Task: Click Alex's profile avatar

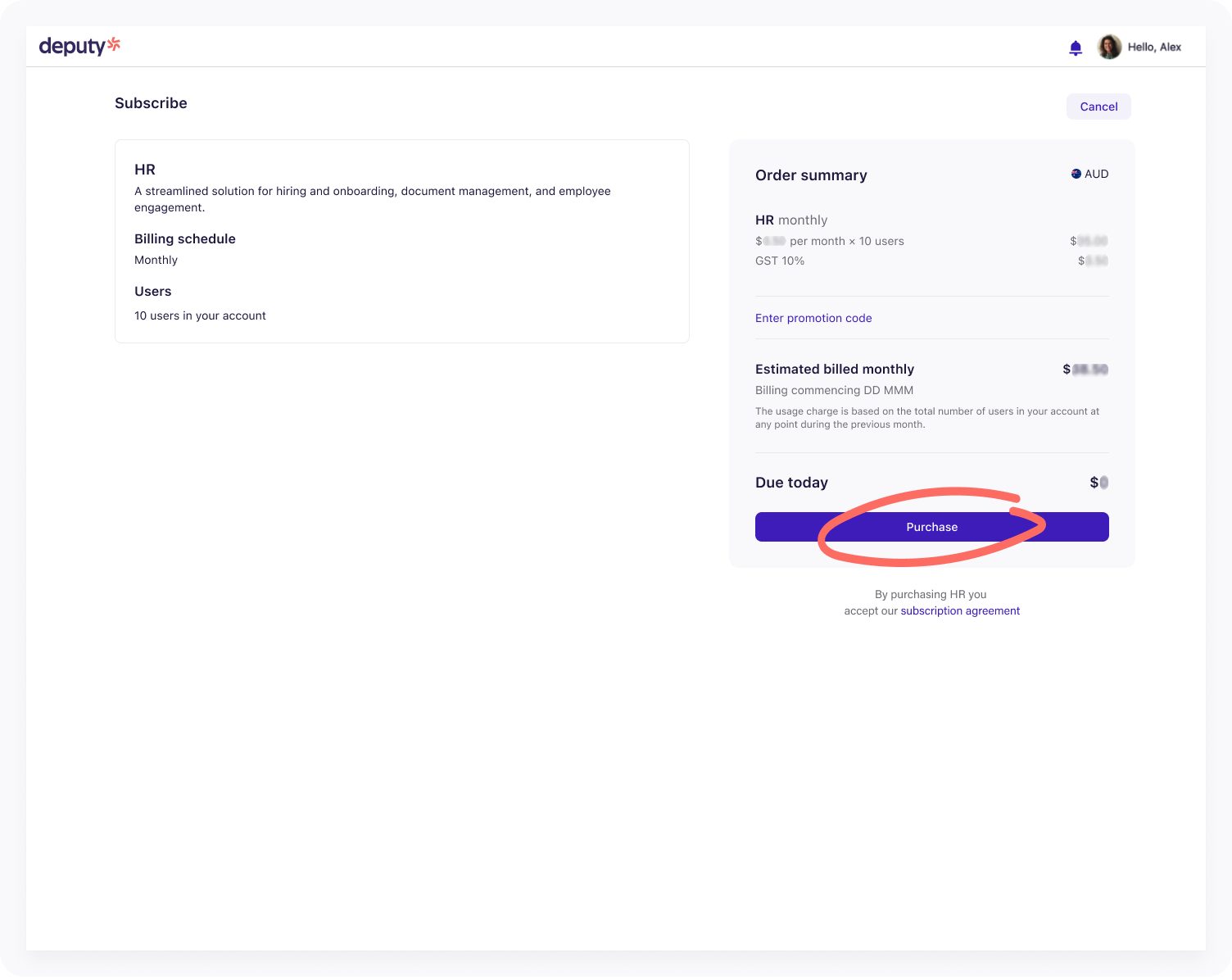Action: point(1109,47)
